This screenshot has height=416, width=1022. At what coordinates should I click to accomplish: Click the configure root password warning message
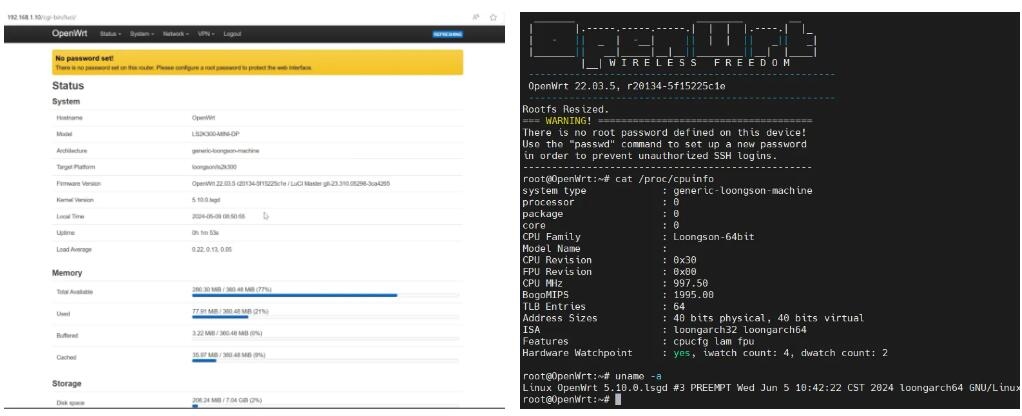(x=184, y=68)
